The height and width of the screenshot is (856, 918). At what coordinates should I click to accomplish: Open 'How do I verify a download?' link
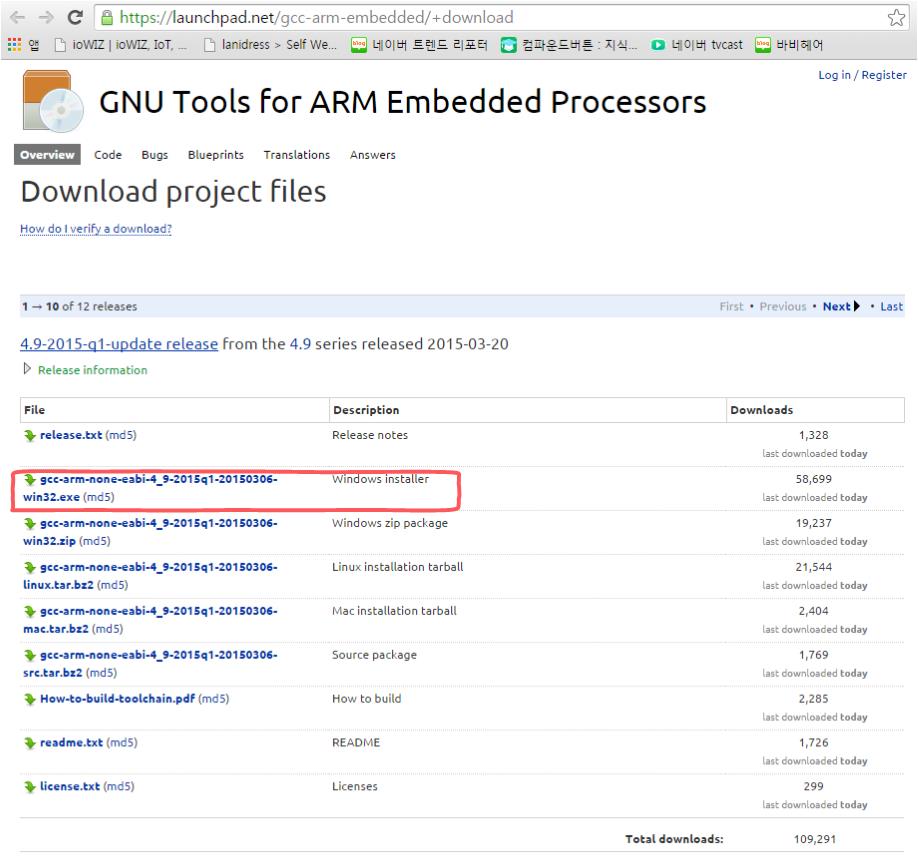tap(96, 229)
